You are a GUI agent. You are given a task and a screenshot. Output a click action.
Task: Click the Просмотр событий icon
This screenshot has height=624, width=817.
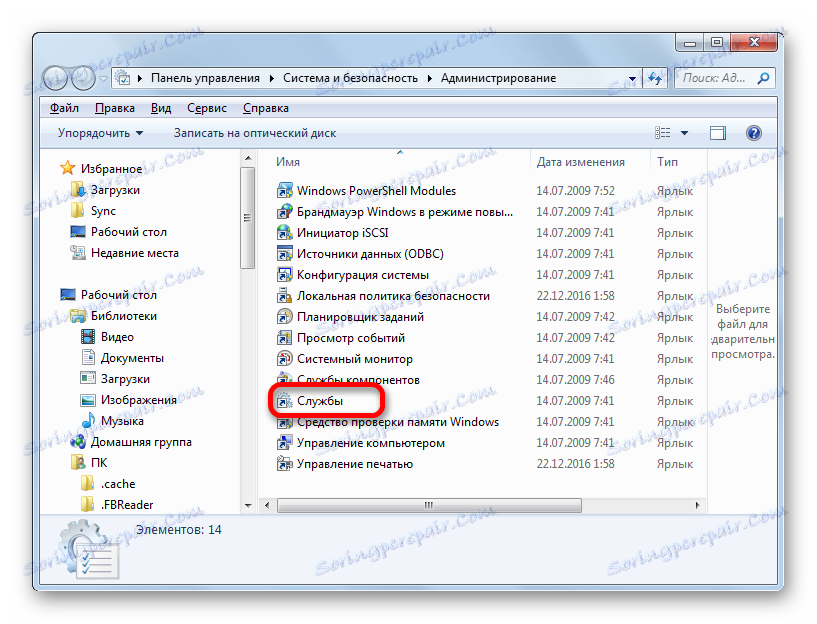coord(284,338)
